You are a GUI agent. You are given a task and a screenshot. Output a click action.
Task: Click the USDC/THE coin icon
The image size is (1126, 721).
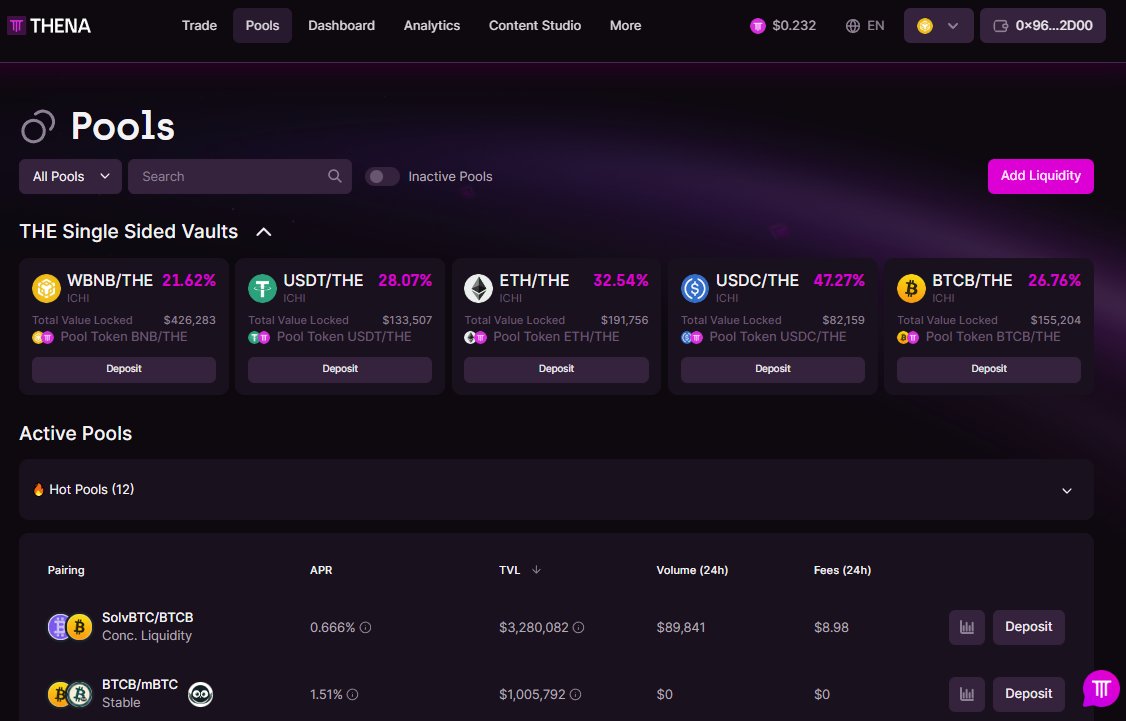pos(695,289)
